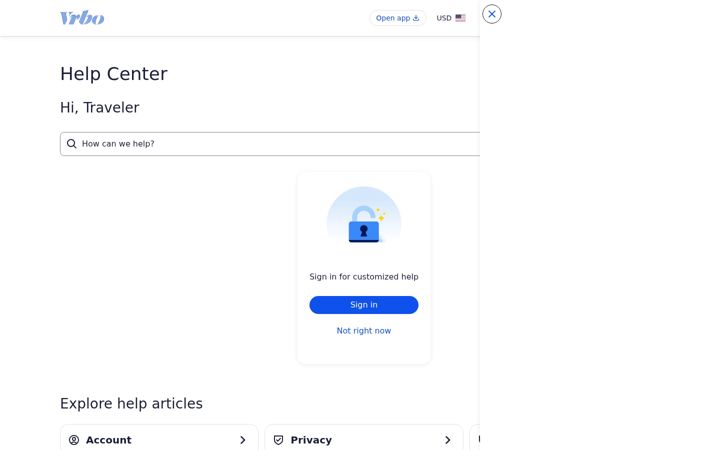The image size is (720, 450).
Task: Open the Privacy help articles card
Action: click(x=364, y=439)
